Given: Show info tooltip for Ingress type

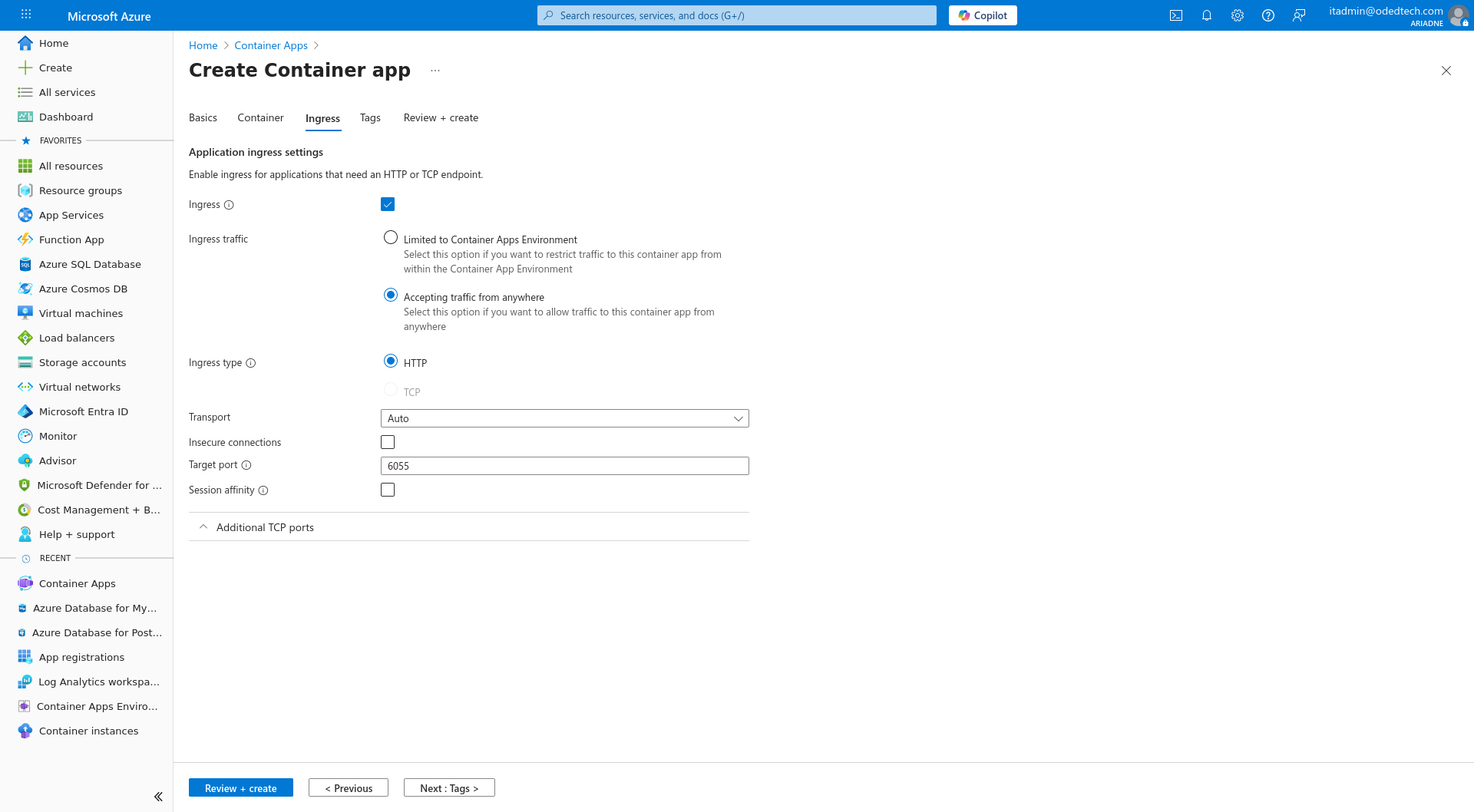Looking at the screenshot, I should point(250,363).
